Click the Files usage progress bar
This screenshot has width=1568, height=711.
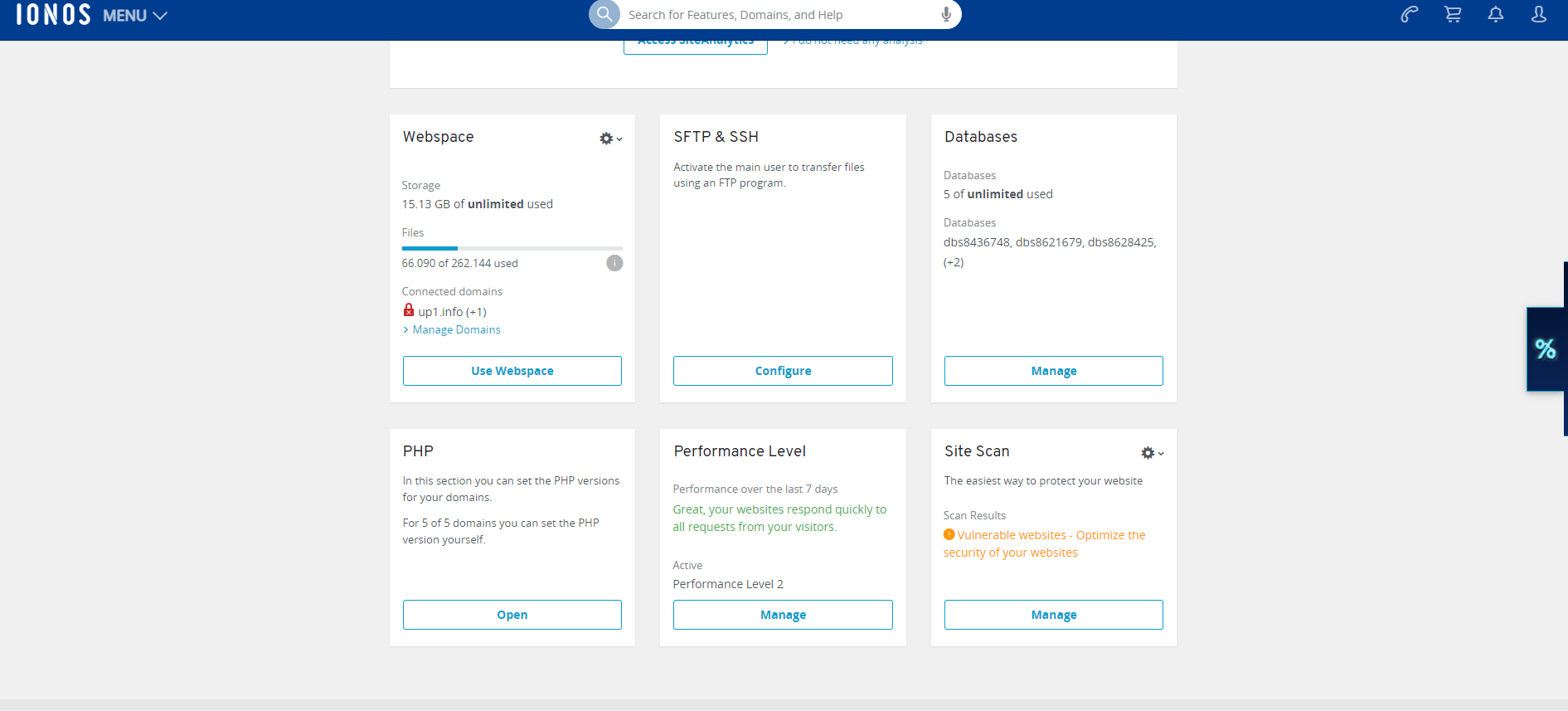(x=512, y=248)
